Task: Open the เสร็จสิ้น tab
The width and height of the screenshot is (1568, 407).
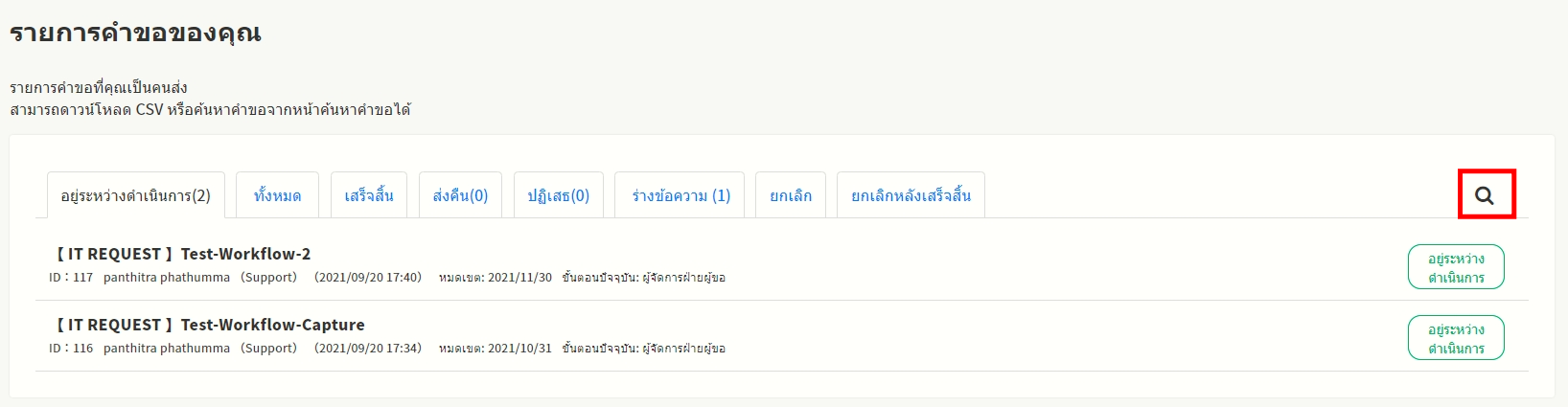Action: pyautogui.click(x=369, y=195)
